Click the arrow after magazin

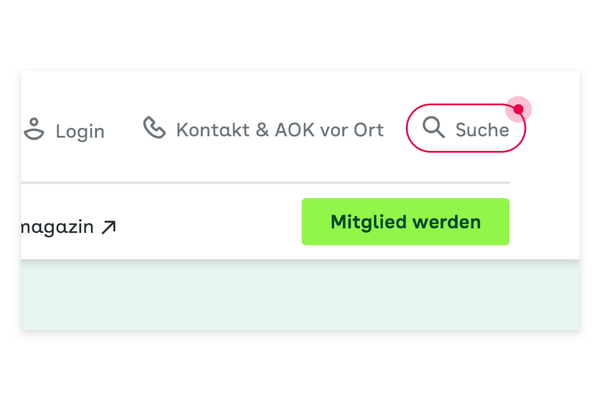point(109,227)
